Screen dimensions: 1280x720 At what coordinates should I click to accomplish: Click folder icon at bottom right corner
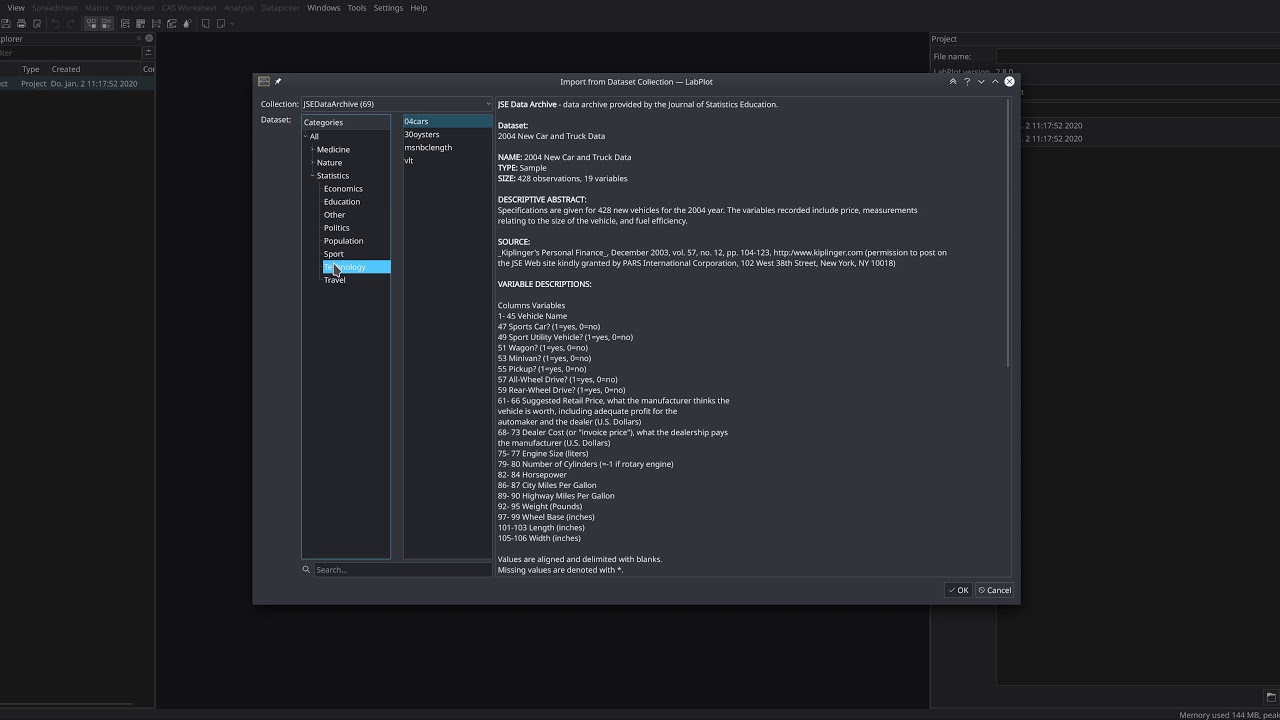(x=1270, y=697)
